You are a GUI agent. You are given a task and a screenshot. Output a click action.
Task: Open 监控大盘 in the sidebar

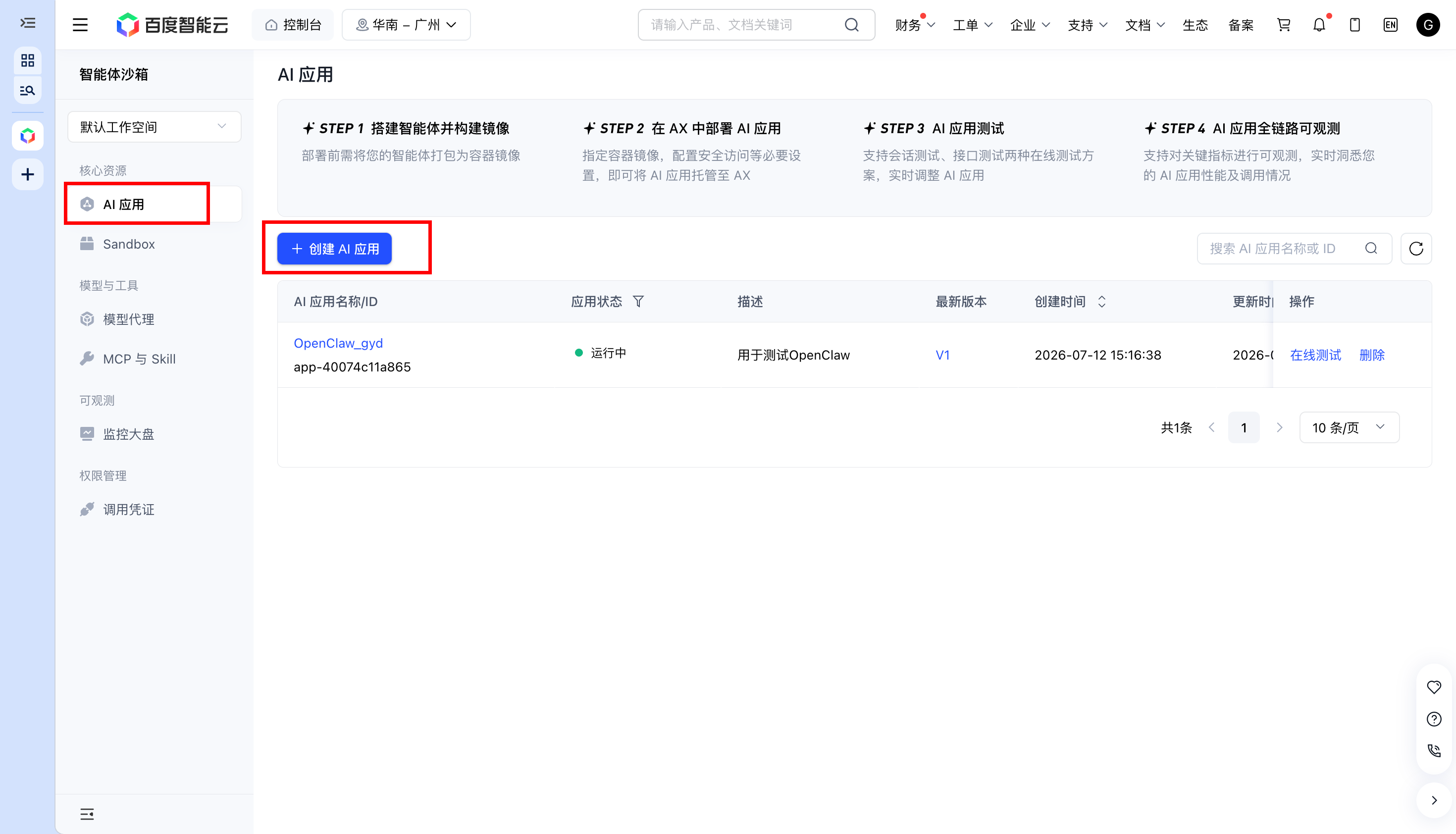[154, 434]
